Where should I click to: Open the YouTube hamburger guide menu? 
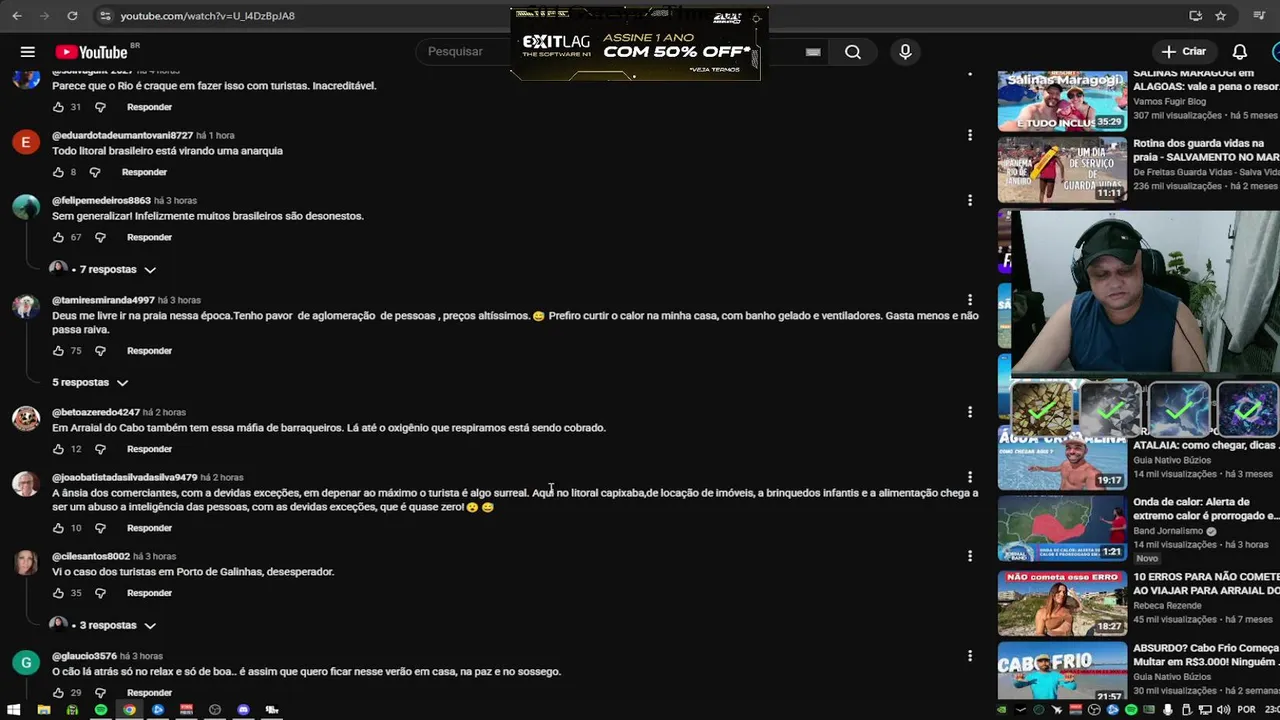[x=28, y=52]
